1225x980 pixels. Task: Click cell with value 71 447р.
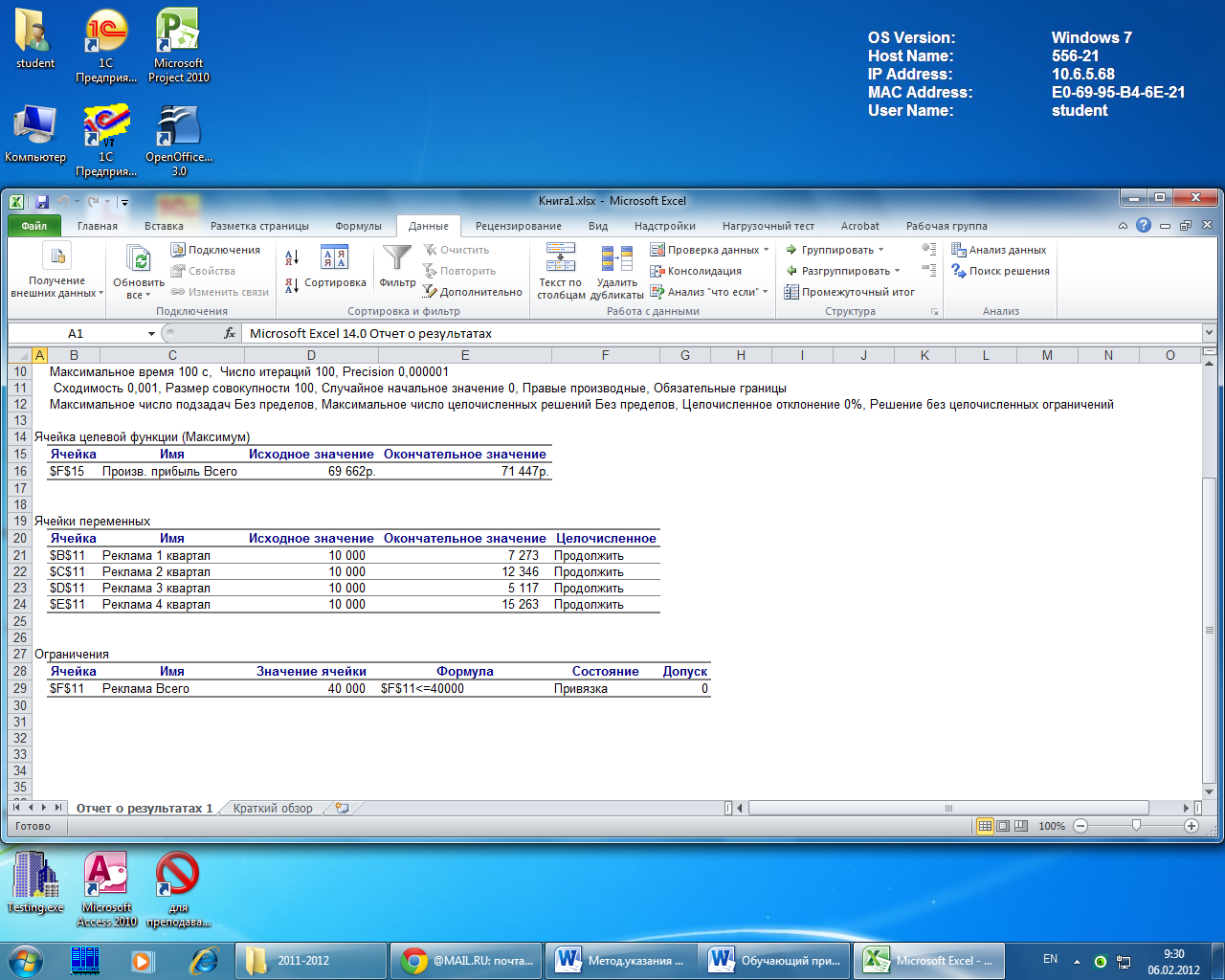pyautogui.click(x=465, y=471)
